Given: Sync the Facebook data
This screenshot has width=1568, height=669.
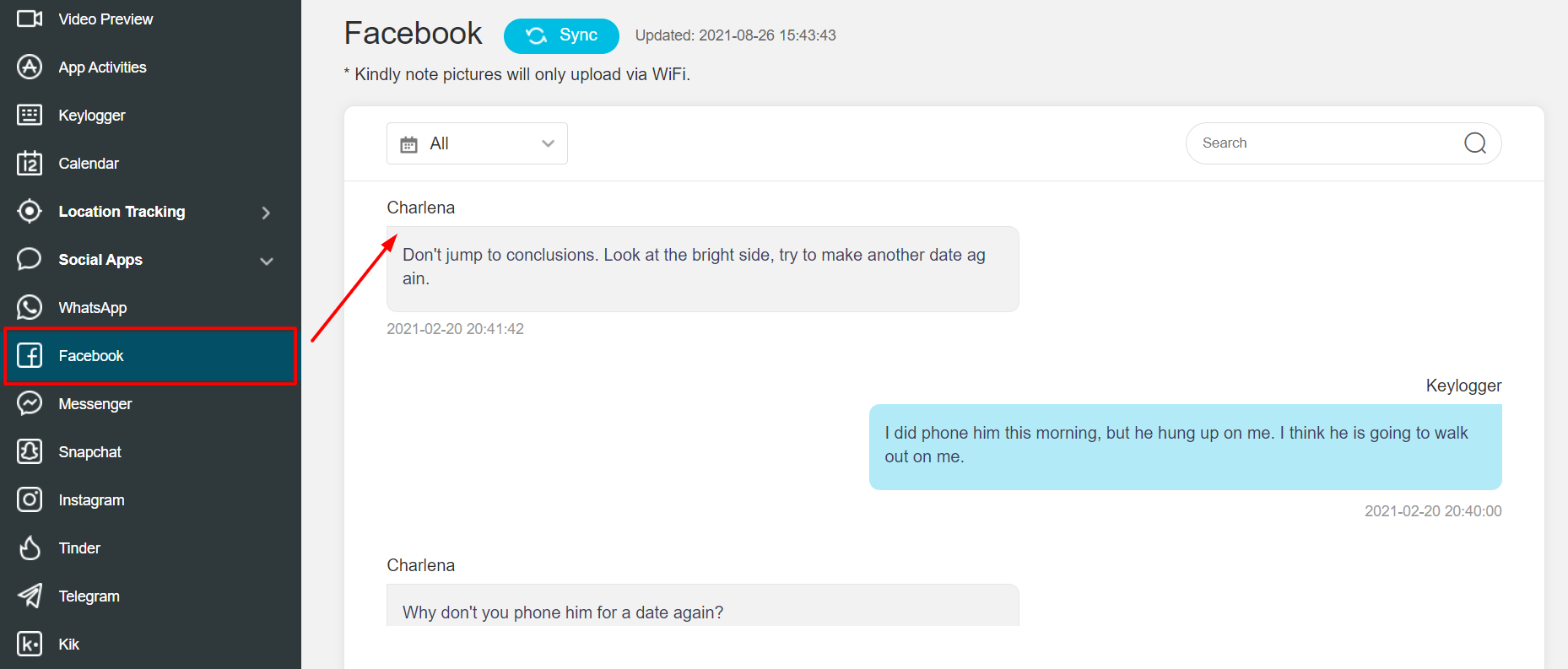Looking at the screenshot, I should pyautogui.click(x=561, y=35).
